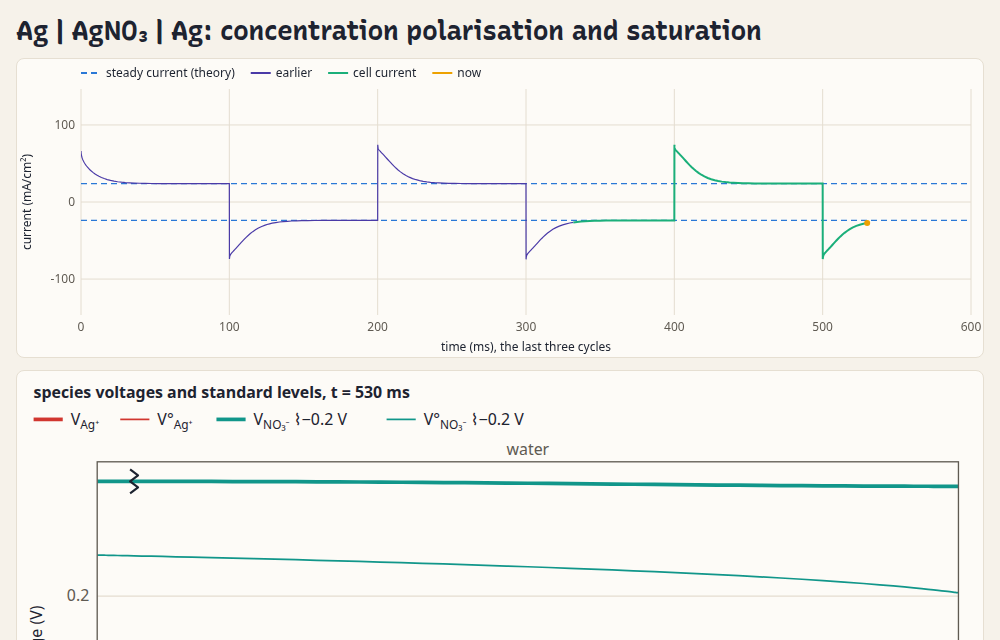Click the 600 tick label on the time axis

[971, 327]
